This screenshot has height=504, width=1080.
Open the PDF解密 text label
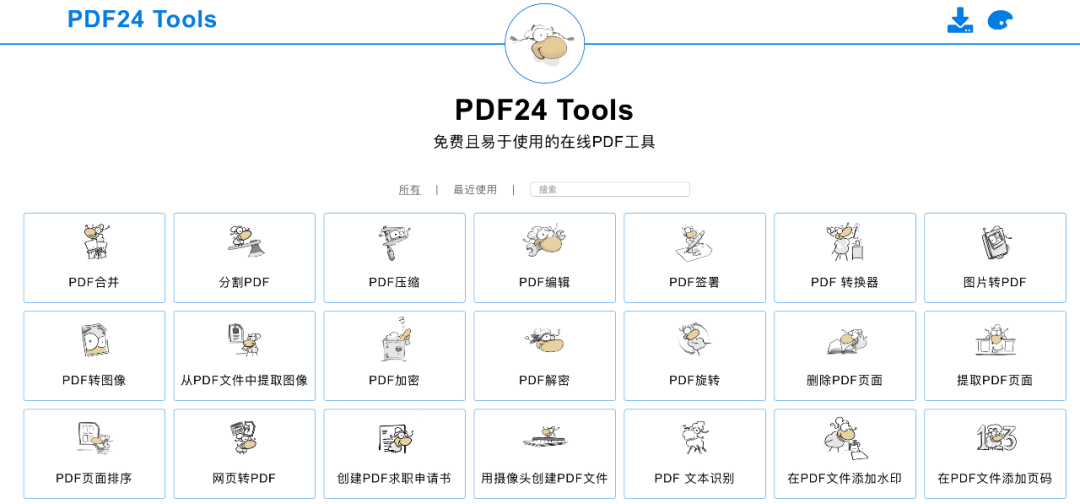(x=544, y=380)
